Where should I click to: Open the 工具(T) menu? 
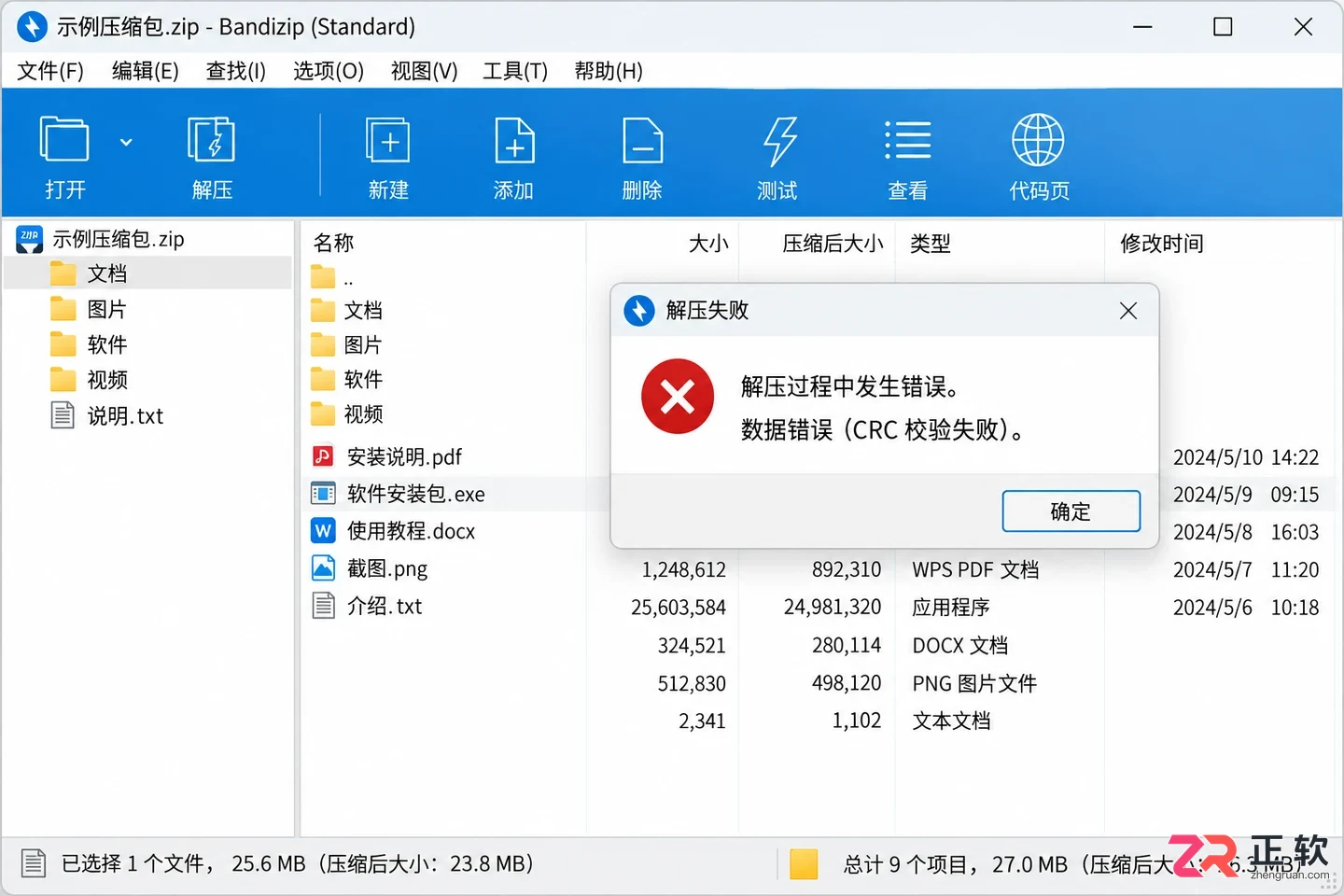click(x=515, y=71)
